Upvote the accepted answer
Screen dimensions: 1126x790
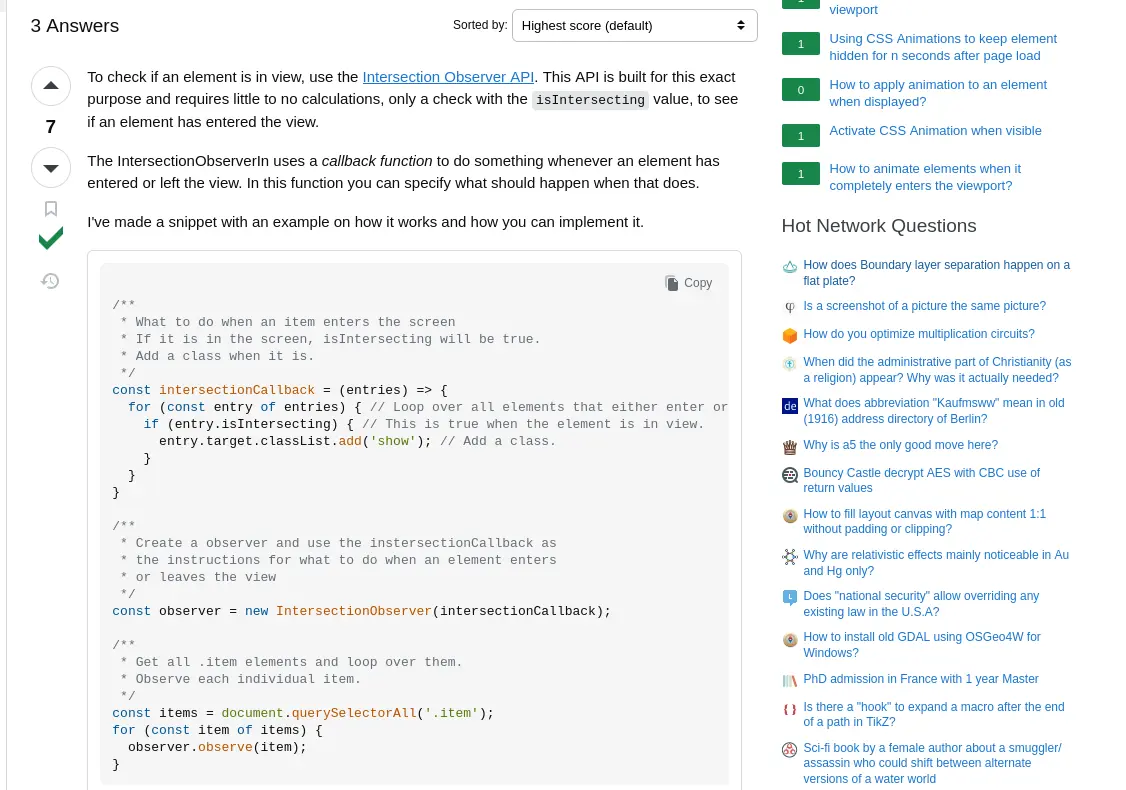[x=50, y=86]
